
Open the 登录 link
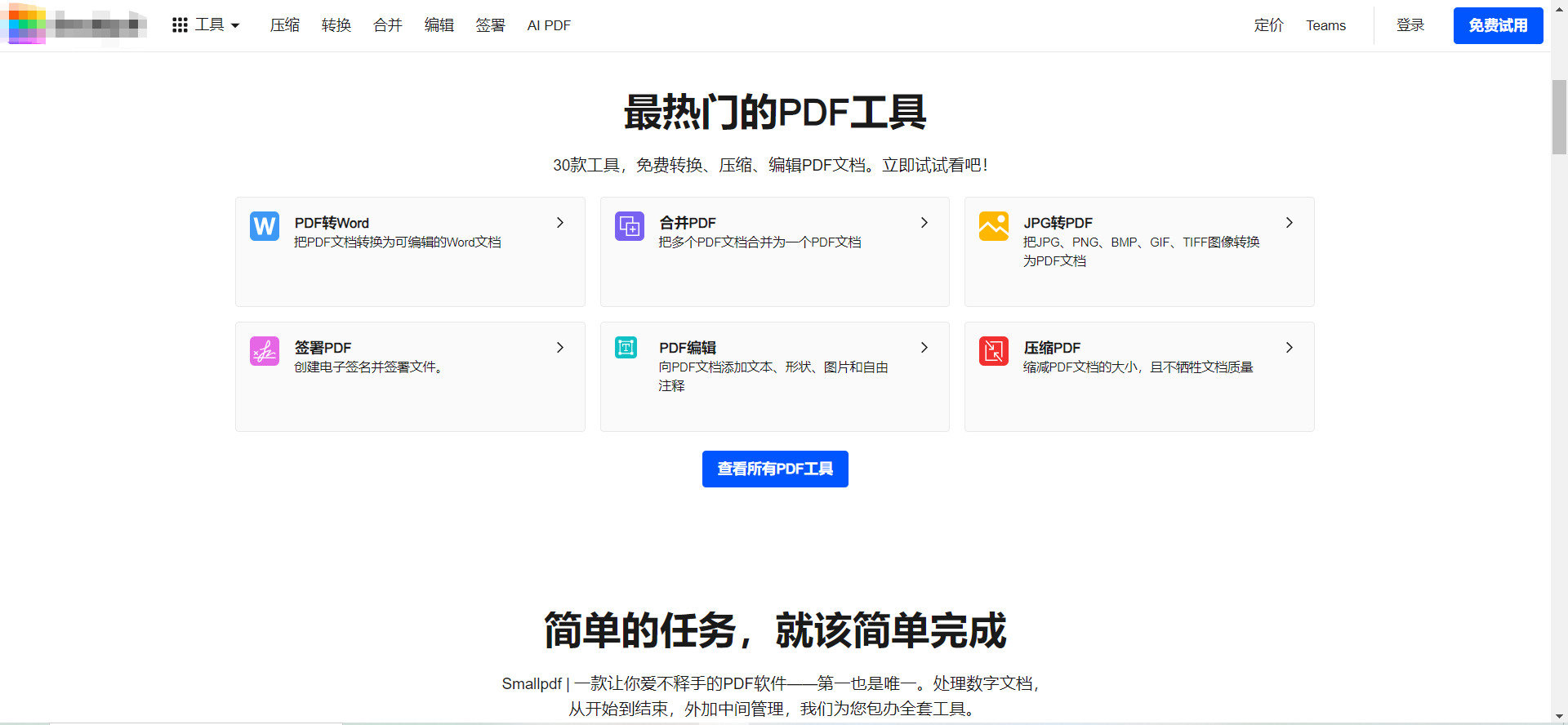click(x=1410, y=25)
